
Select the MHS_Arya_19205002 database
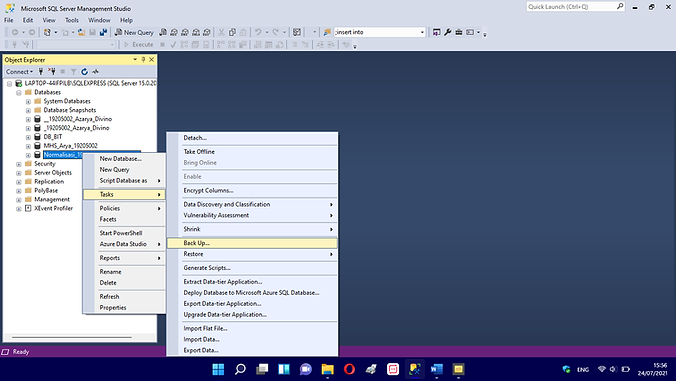[70, 146]
